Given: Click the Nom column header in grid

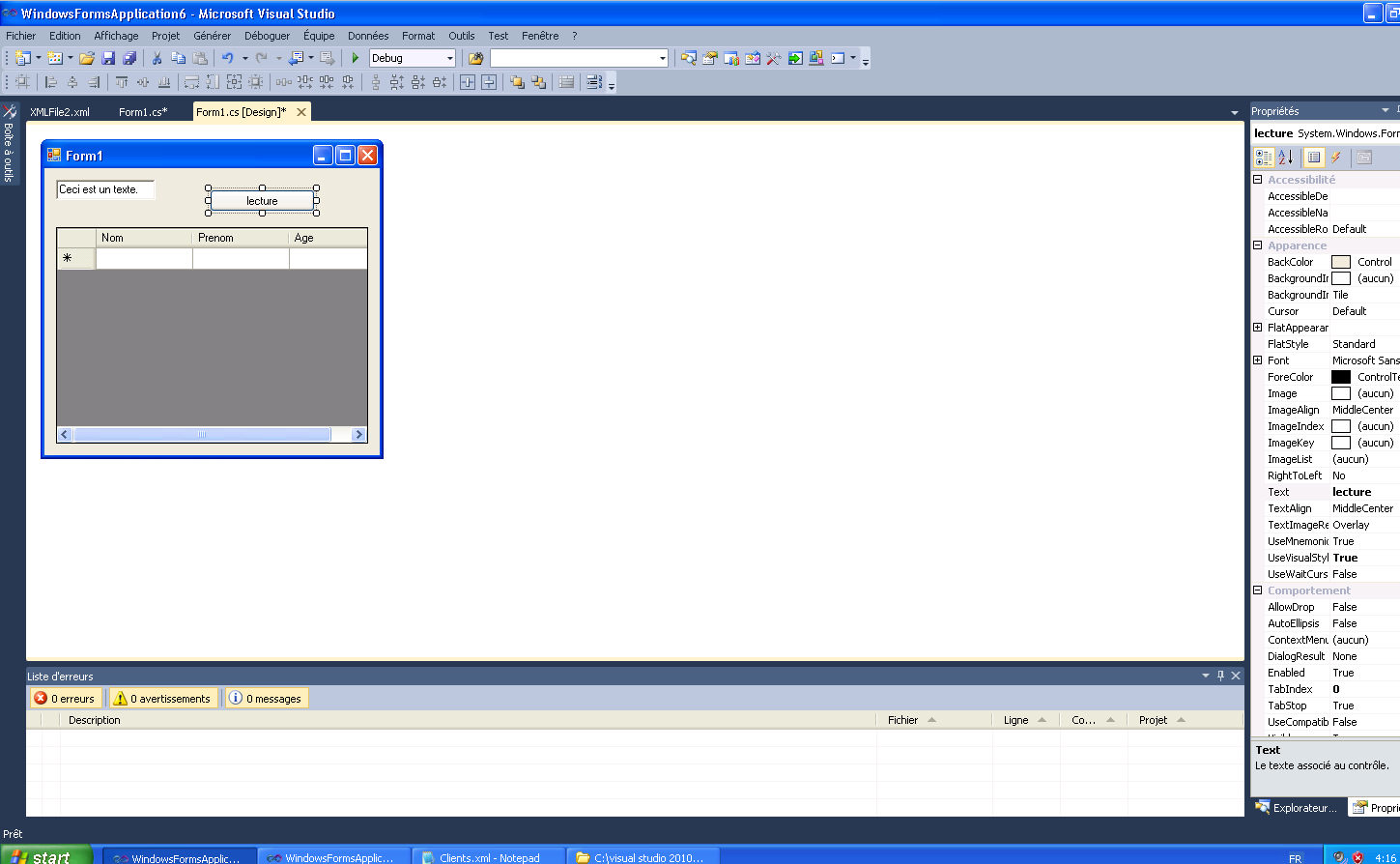Looking at the screenshot, I should (144, 238).
